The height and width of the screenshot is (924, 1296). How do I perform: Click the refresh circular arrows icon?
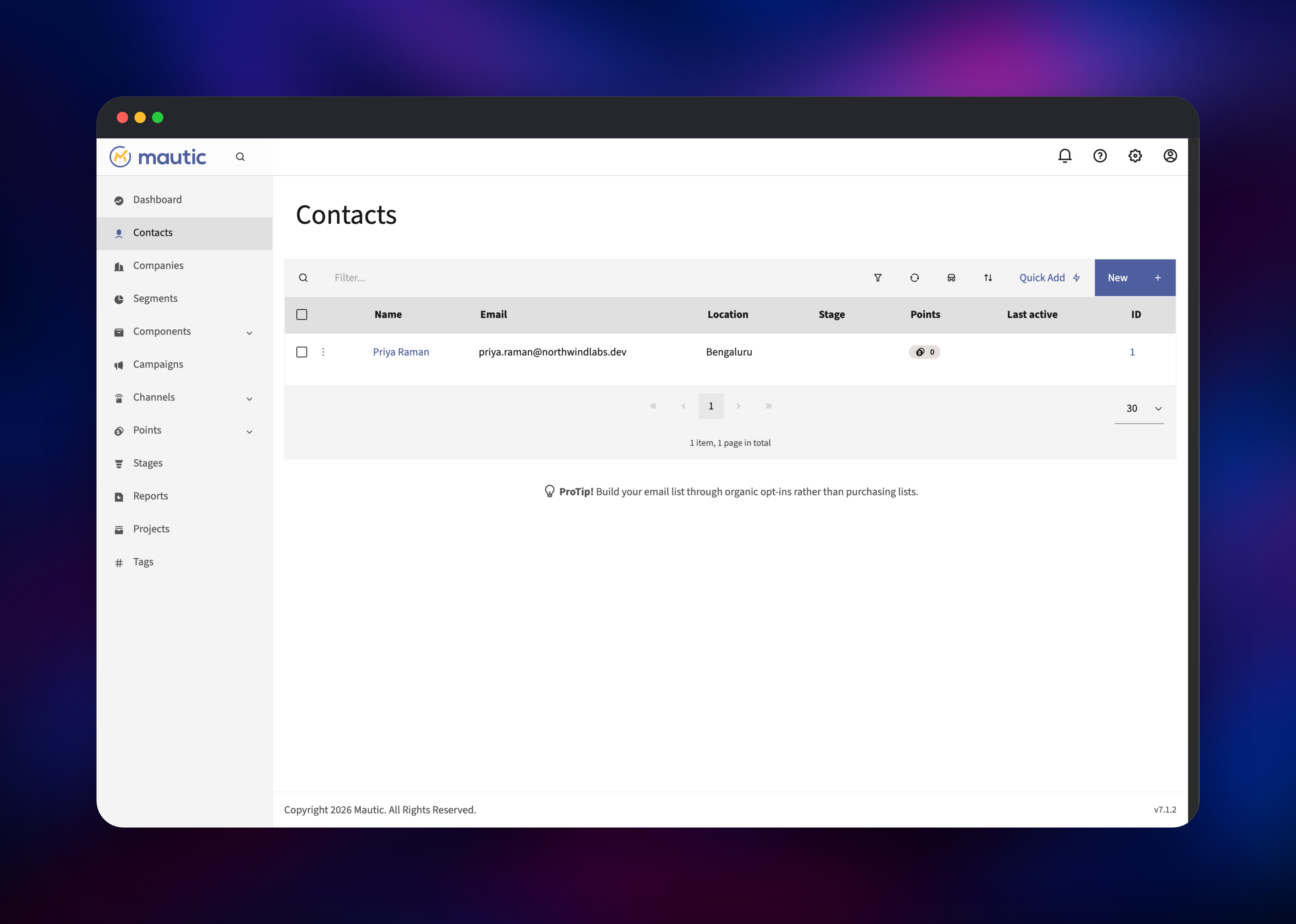pyautogui.click(x=915, y=278)
